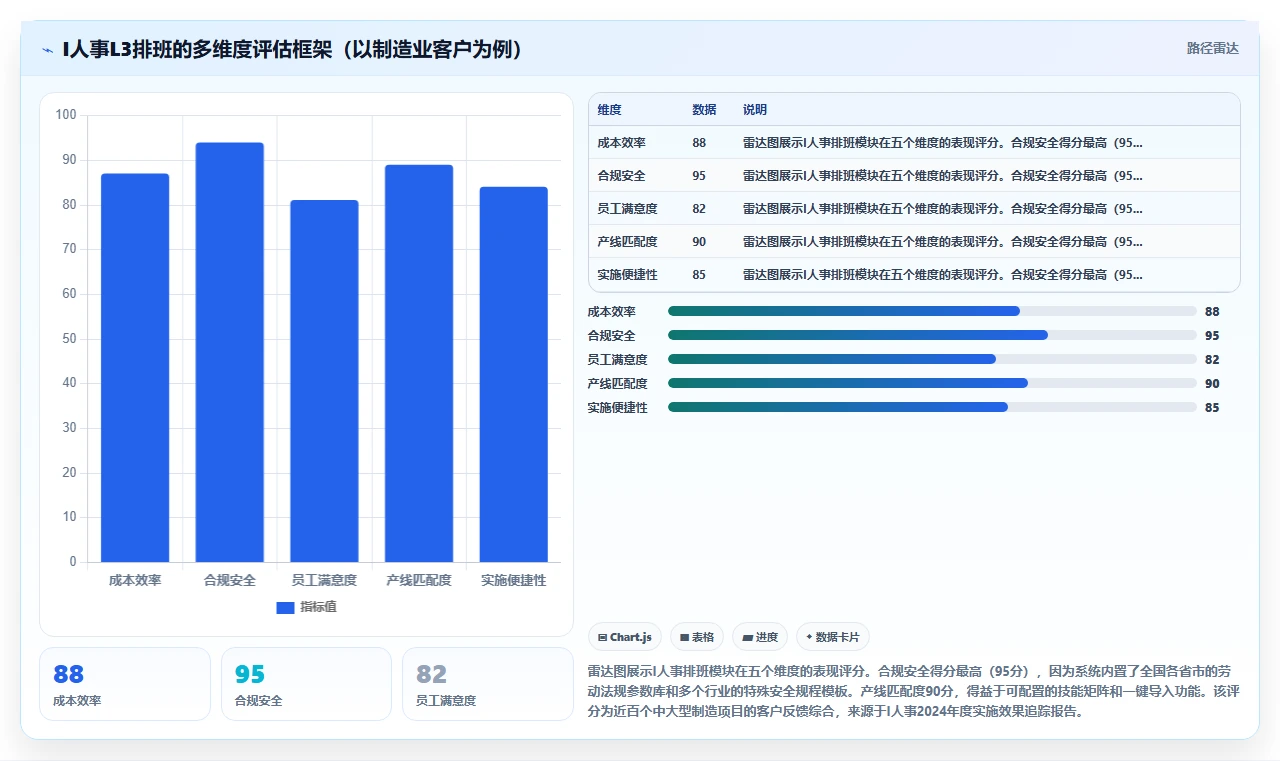The image size is (1280, 761).
Task: Click the 成本效率 progress bar
Action: pos(932,311)
